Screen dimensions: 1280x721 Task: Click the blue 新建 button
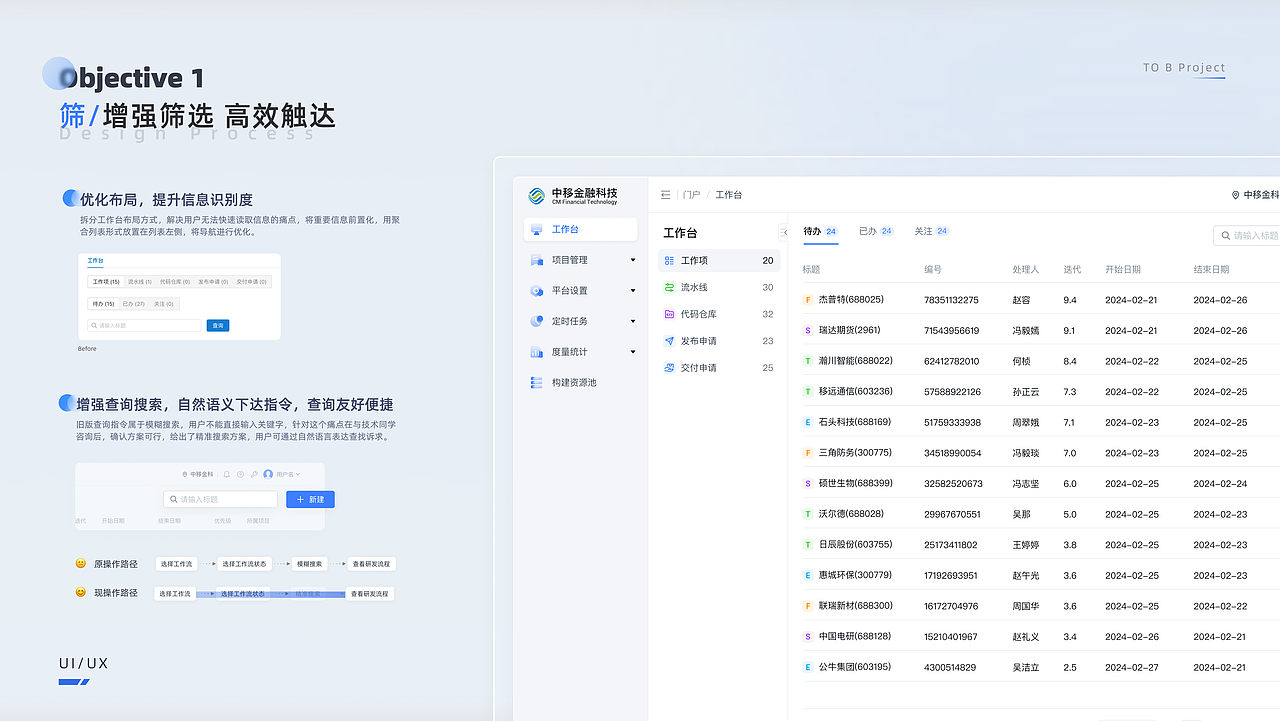point(310,499)
